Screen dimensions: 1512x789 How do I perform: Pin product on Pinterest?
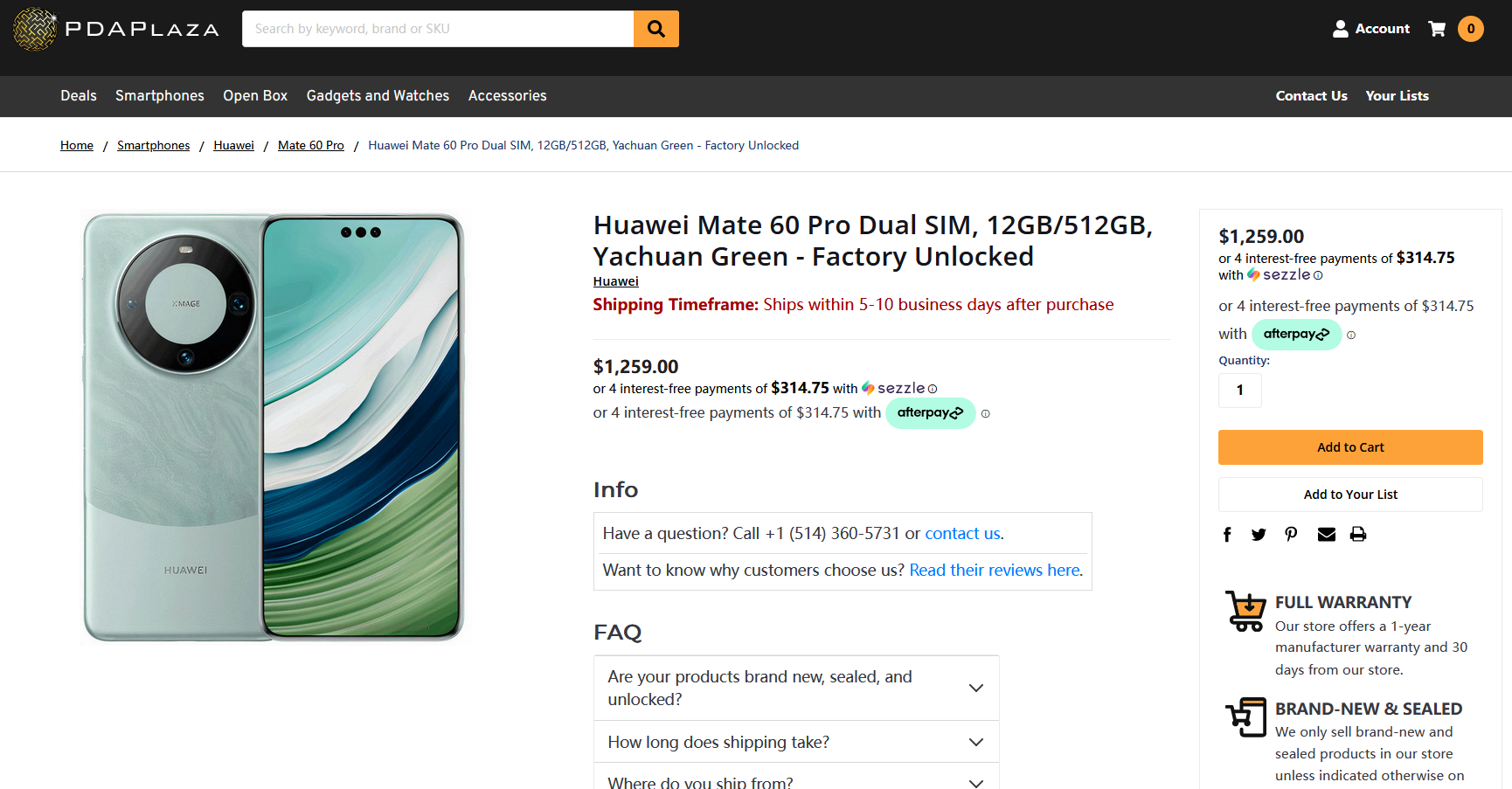(x=1291, y=535)
